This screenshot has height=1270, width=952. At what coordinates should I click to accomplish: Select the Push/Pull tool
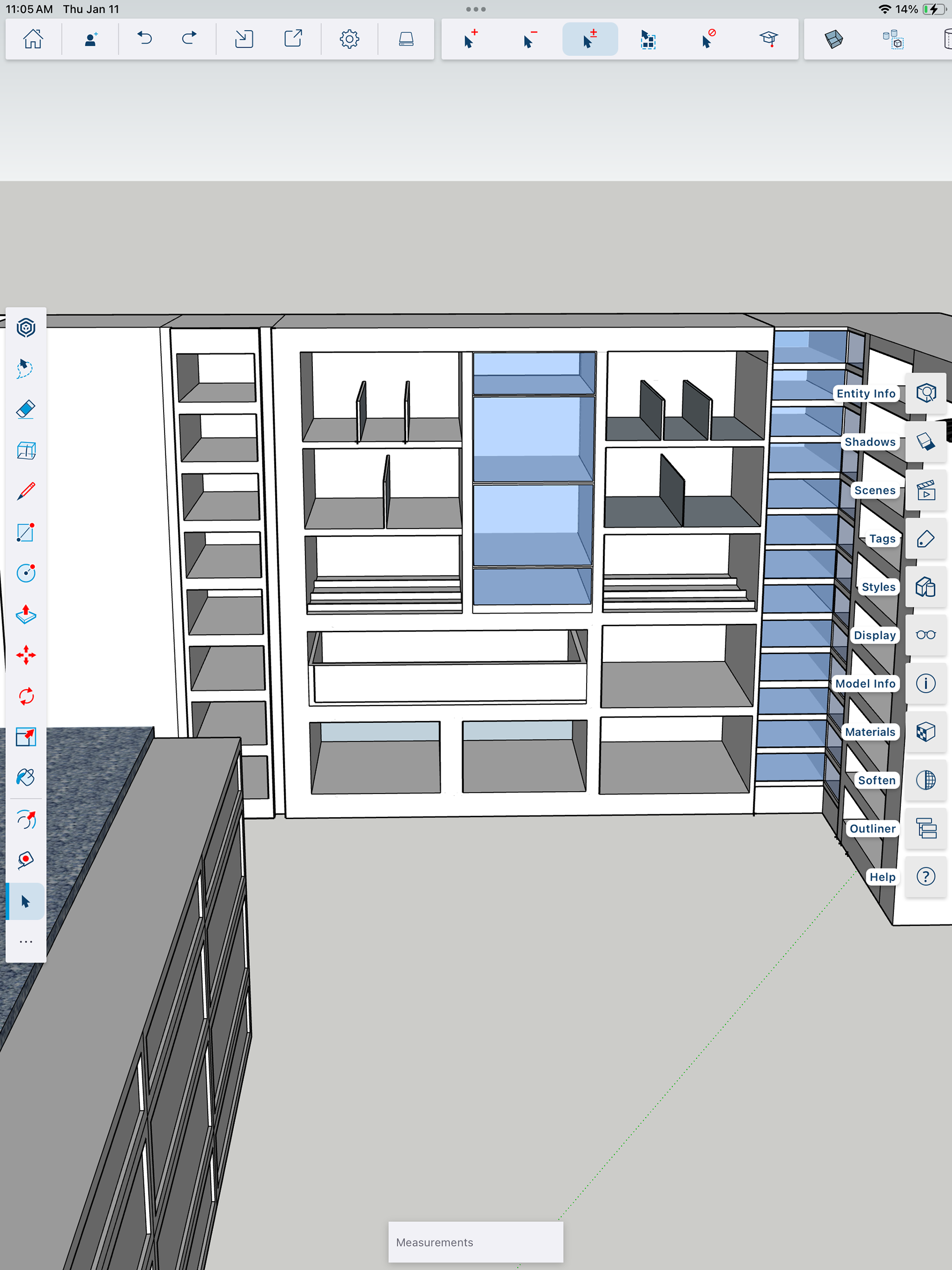pos(26,614)
